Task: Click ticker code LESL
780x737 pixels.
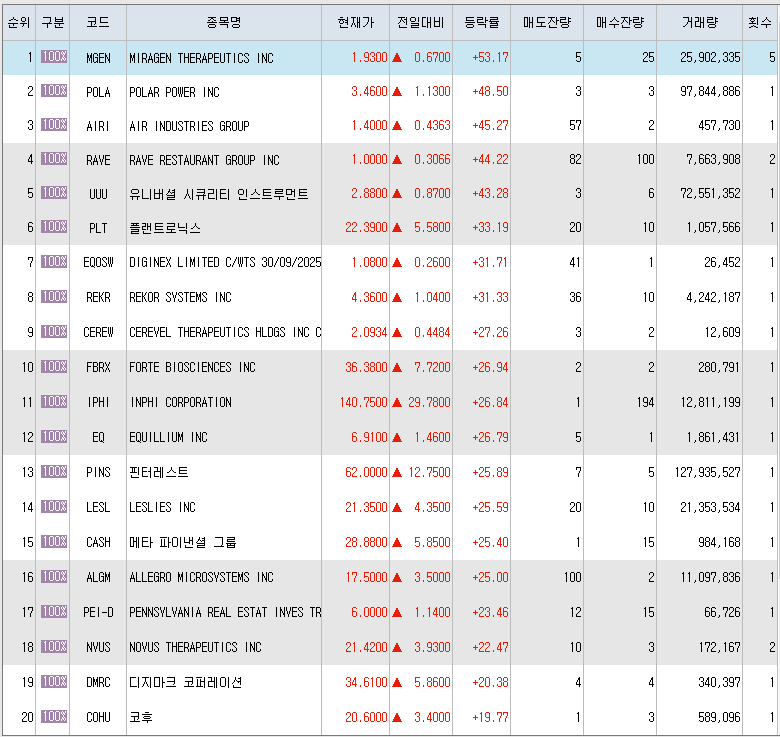Action: point(98,507)
